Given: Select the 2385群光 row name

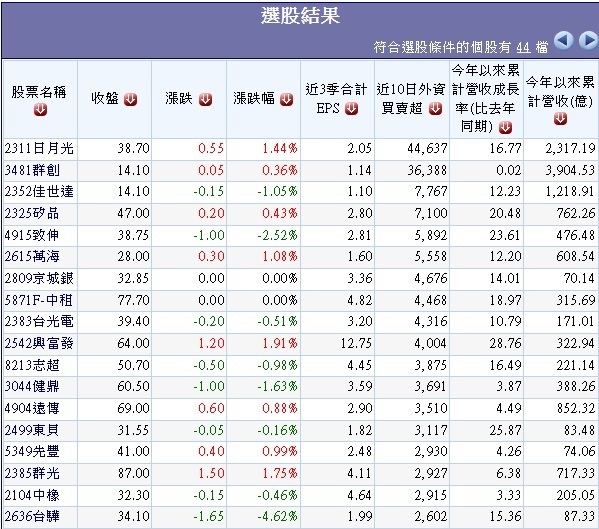Looking at the screenshot, I should click(x=32, y=473).
